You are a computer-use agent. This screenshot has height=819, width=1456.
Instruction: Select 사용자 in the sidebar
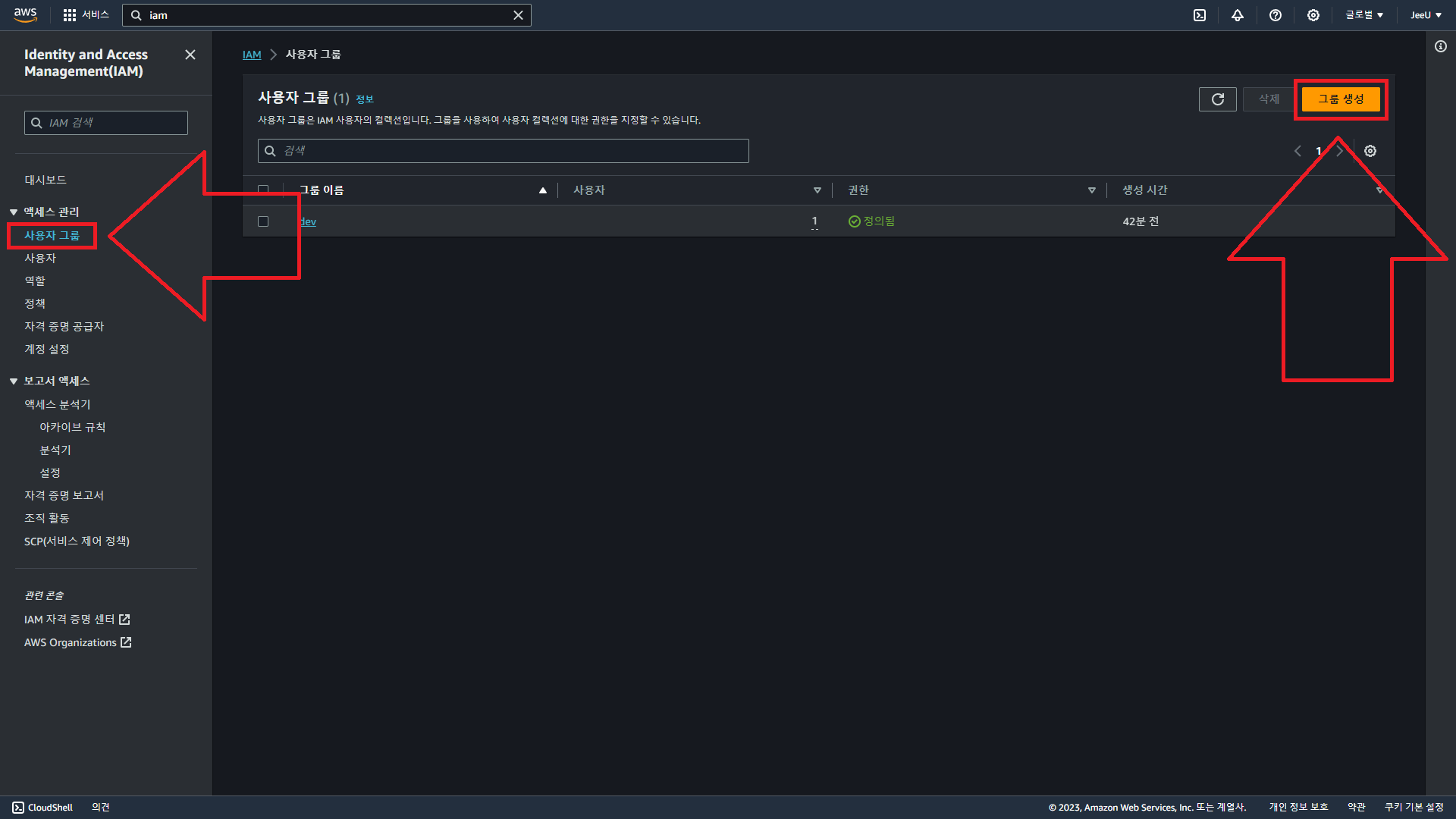(40, 259)
